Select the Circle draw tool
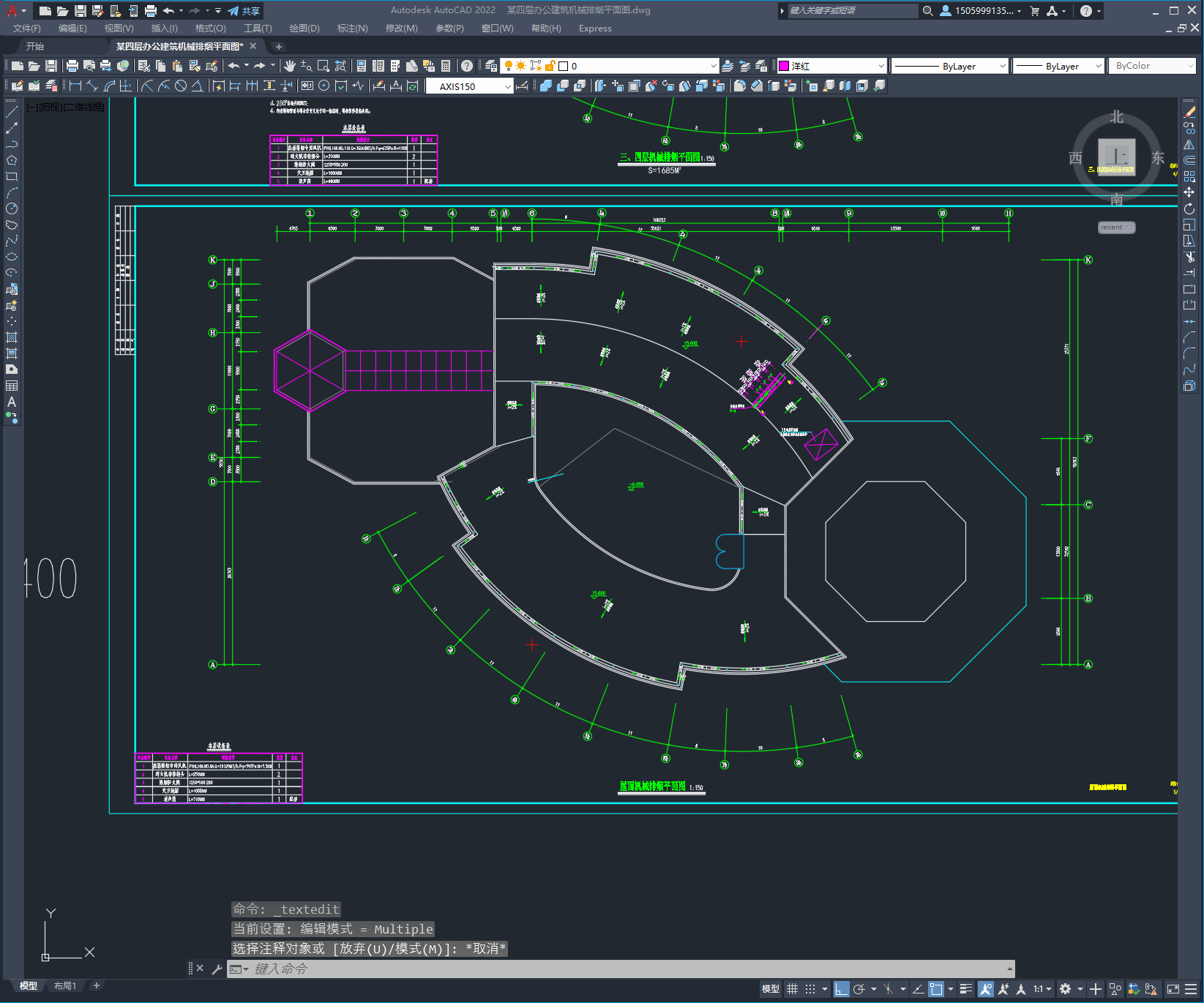The image size is (1204, 1003). pyautogui.click(x=12, y=209)
